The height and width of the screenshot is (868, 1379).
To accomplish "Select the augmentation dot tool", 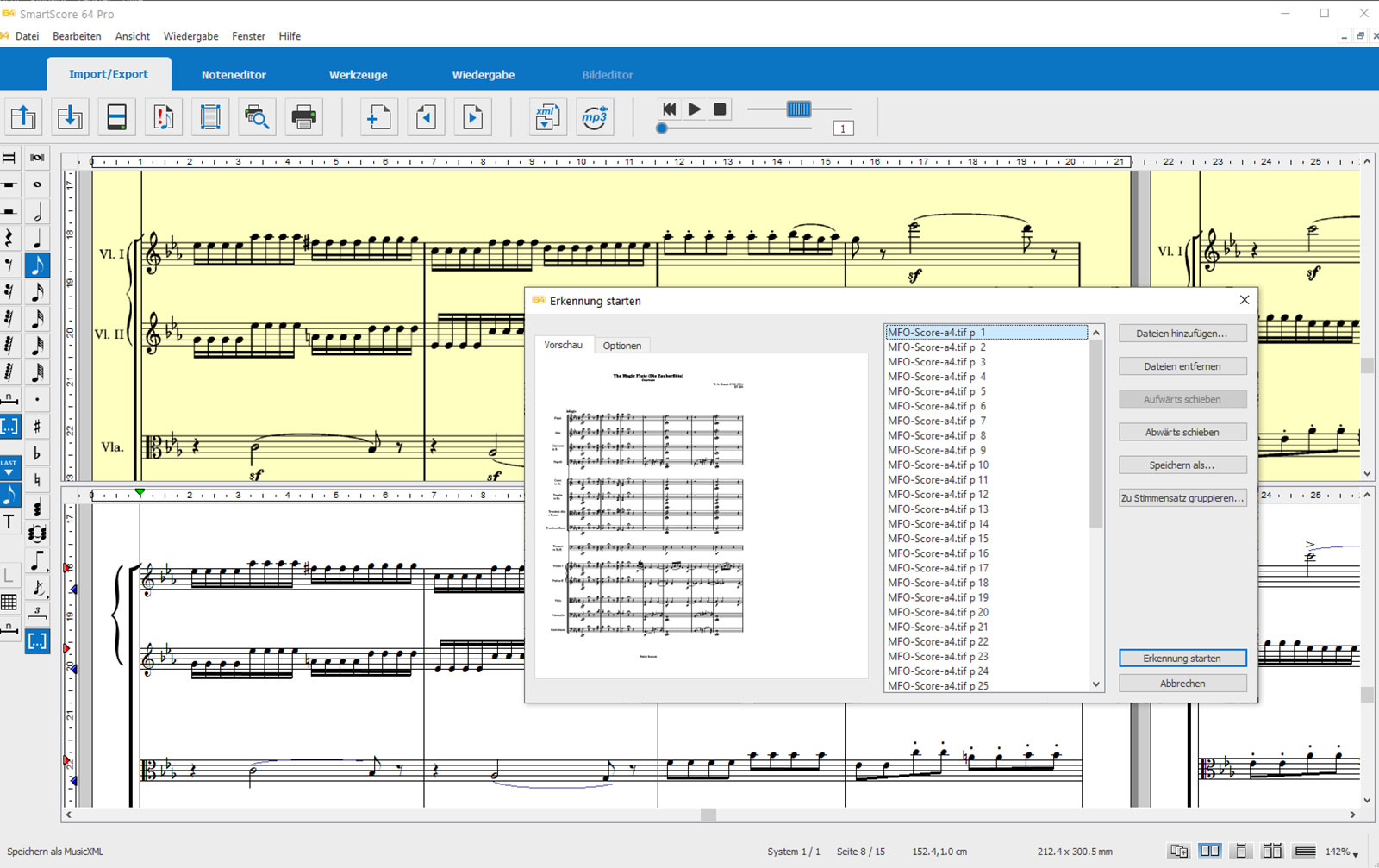I will [x=37, y=399].
